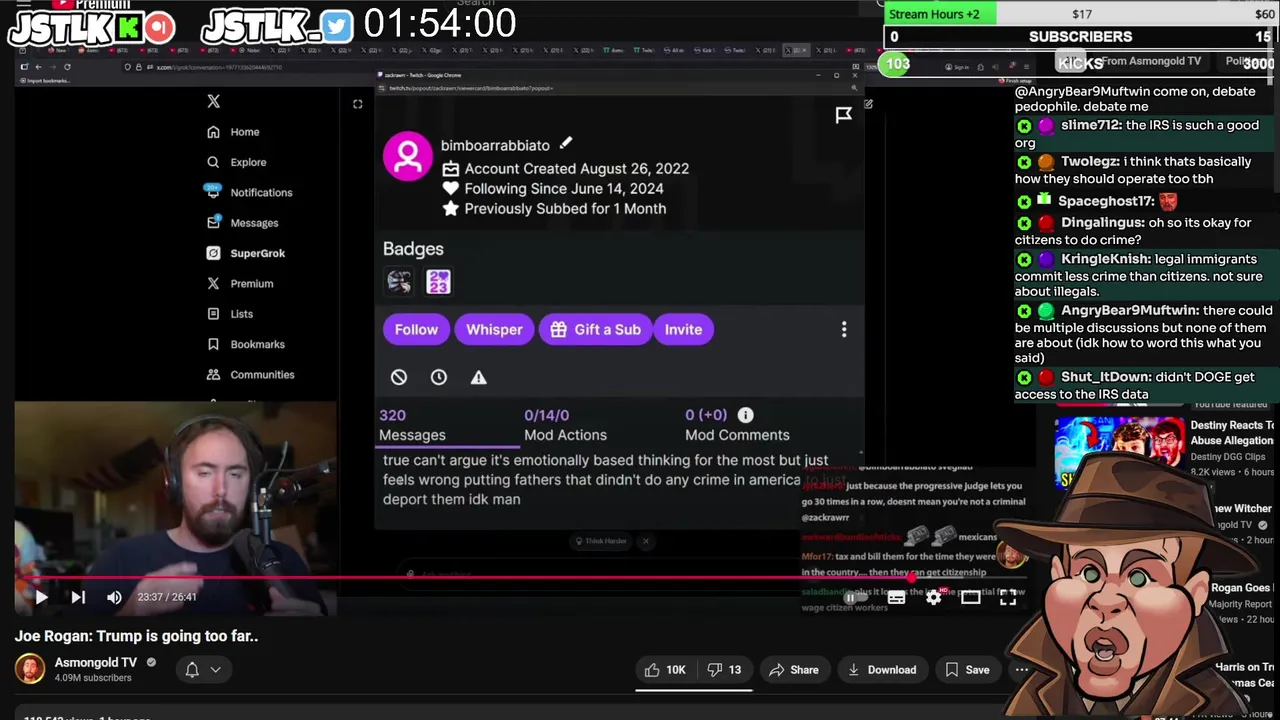
Task: Click the timeout clock icon
Action: [x=439, y=377]
